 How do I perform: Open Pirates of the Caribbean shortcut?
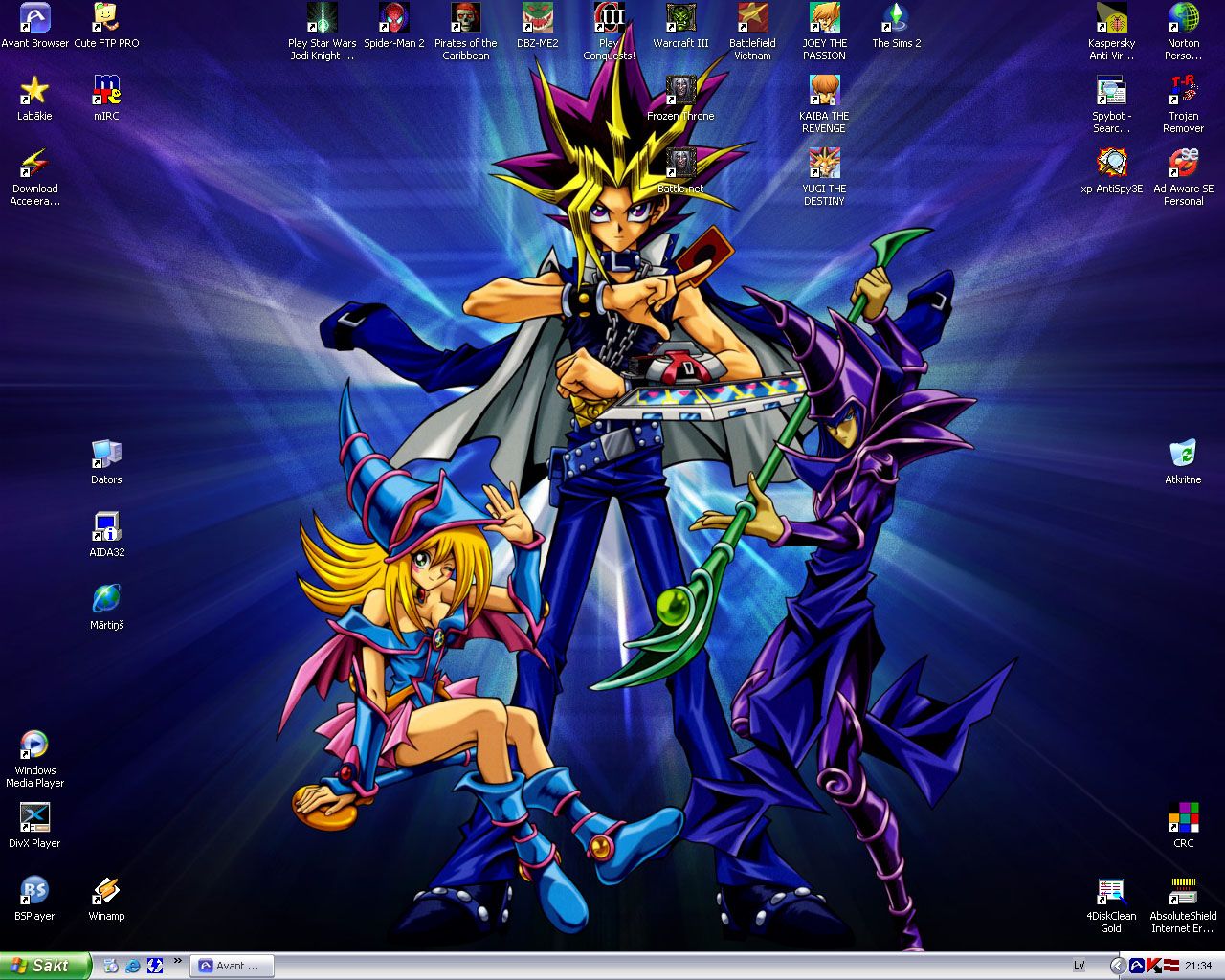click(466, 33)
